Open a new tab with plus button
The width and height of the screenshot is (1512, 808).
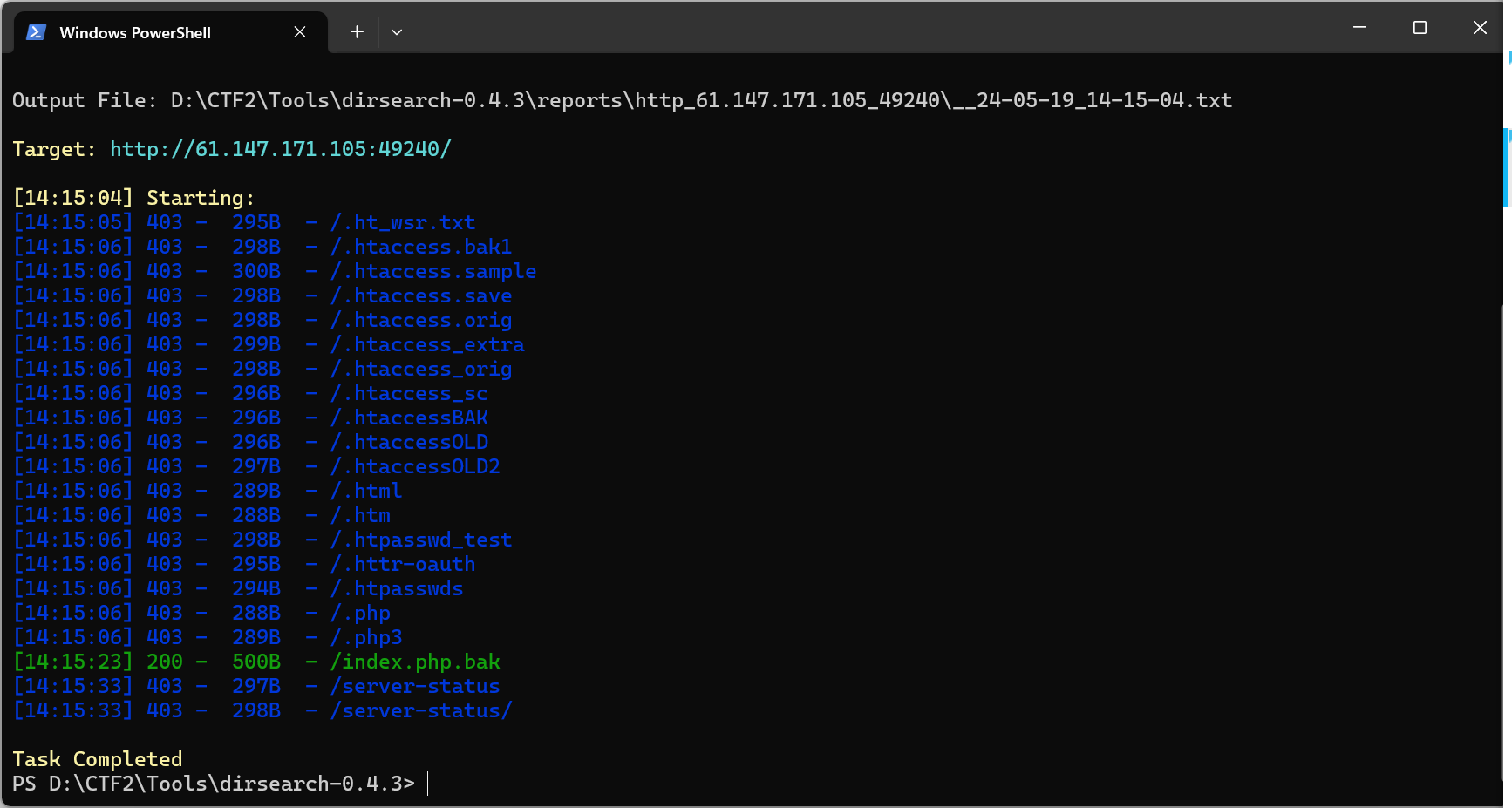[x=357, y=32]
